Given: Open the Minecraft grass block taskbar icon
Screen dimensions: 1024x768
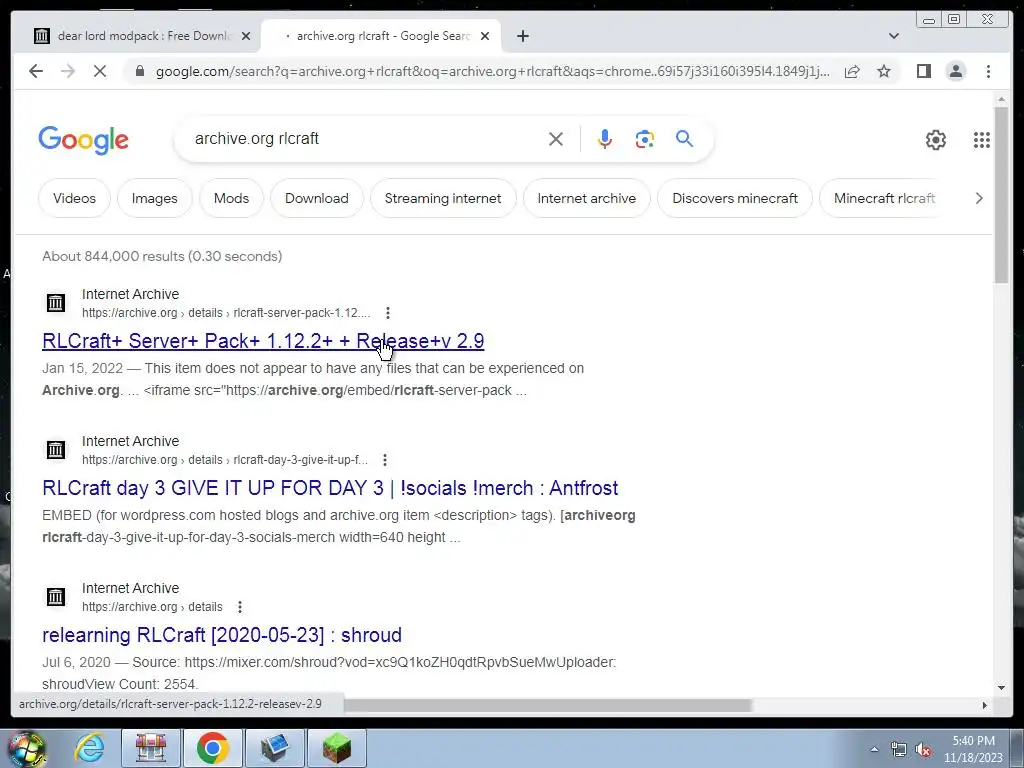Looking at the screenshot, I should click(336, 748).
